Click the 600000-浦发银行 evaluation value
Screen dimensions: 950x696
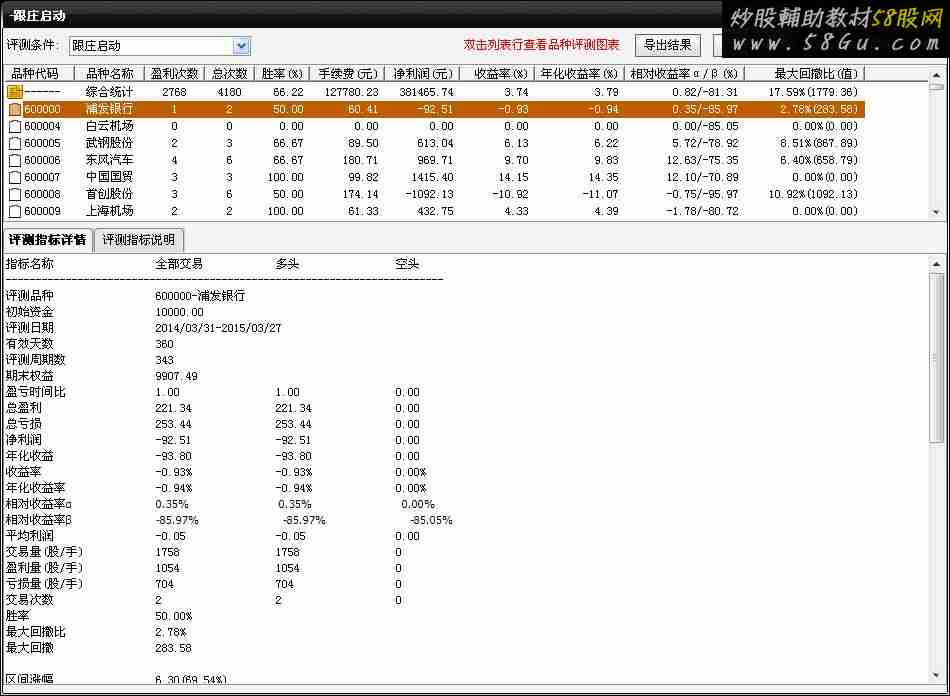coord(200,296)
